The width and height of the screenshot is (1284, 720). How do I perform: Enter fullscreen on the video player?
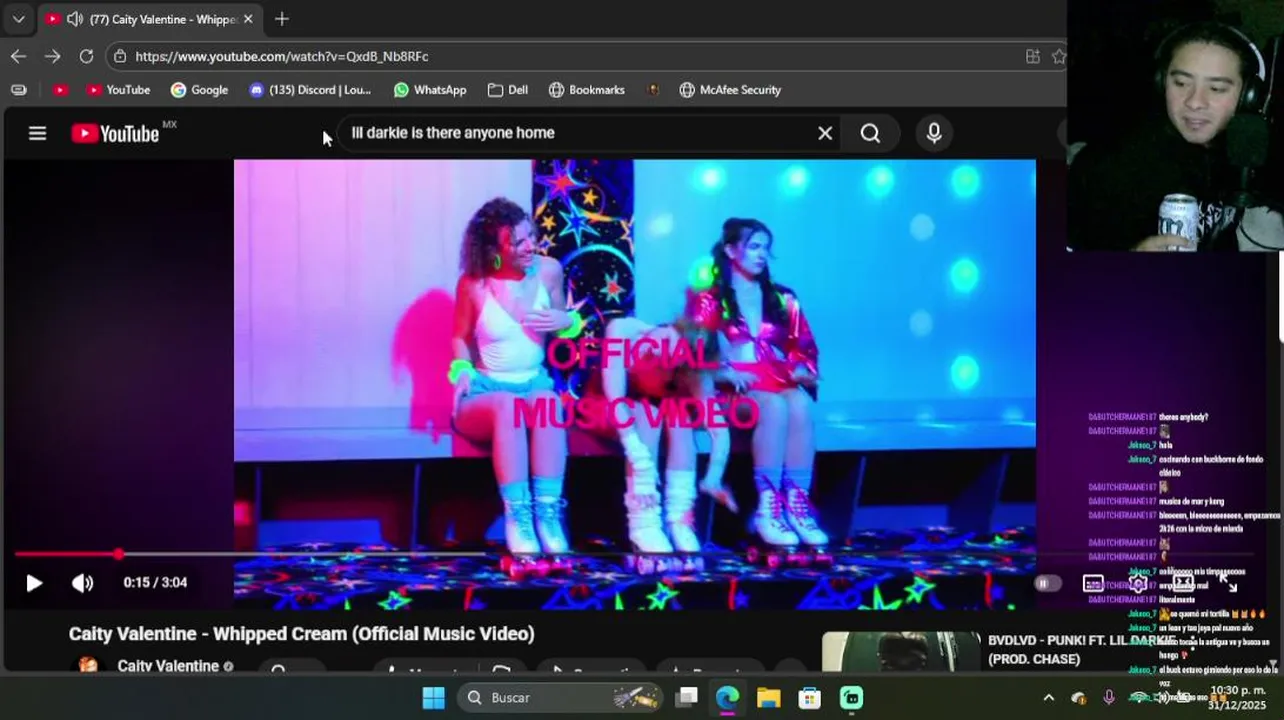click(x=1228, y=583)
